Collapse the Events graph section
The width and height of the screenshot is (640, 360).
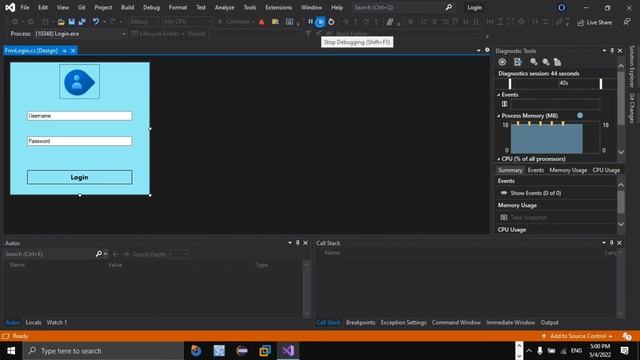coord(498,95)
